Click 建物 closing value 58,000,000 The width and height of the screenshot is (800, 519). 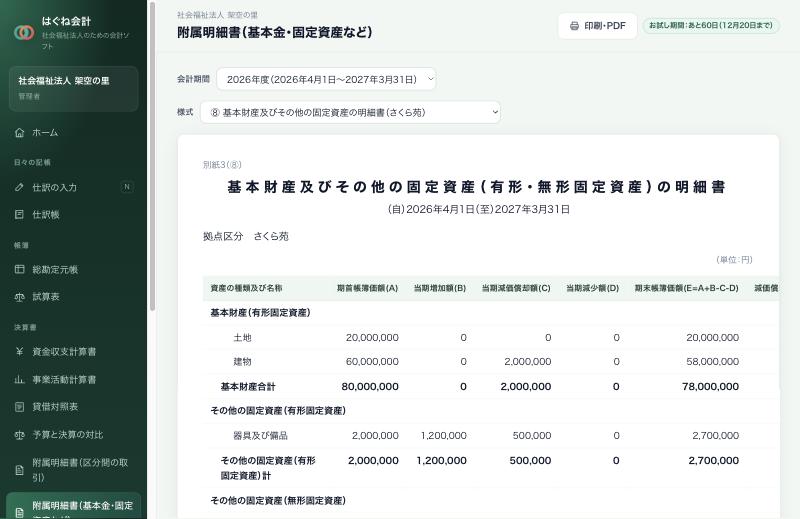712,361
